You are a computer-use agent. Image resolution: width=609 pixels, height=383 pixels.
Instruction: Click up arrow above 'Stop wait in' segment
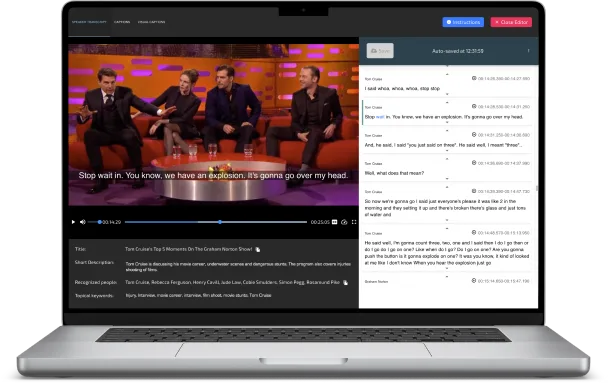click(x=447, y=103)
